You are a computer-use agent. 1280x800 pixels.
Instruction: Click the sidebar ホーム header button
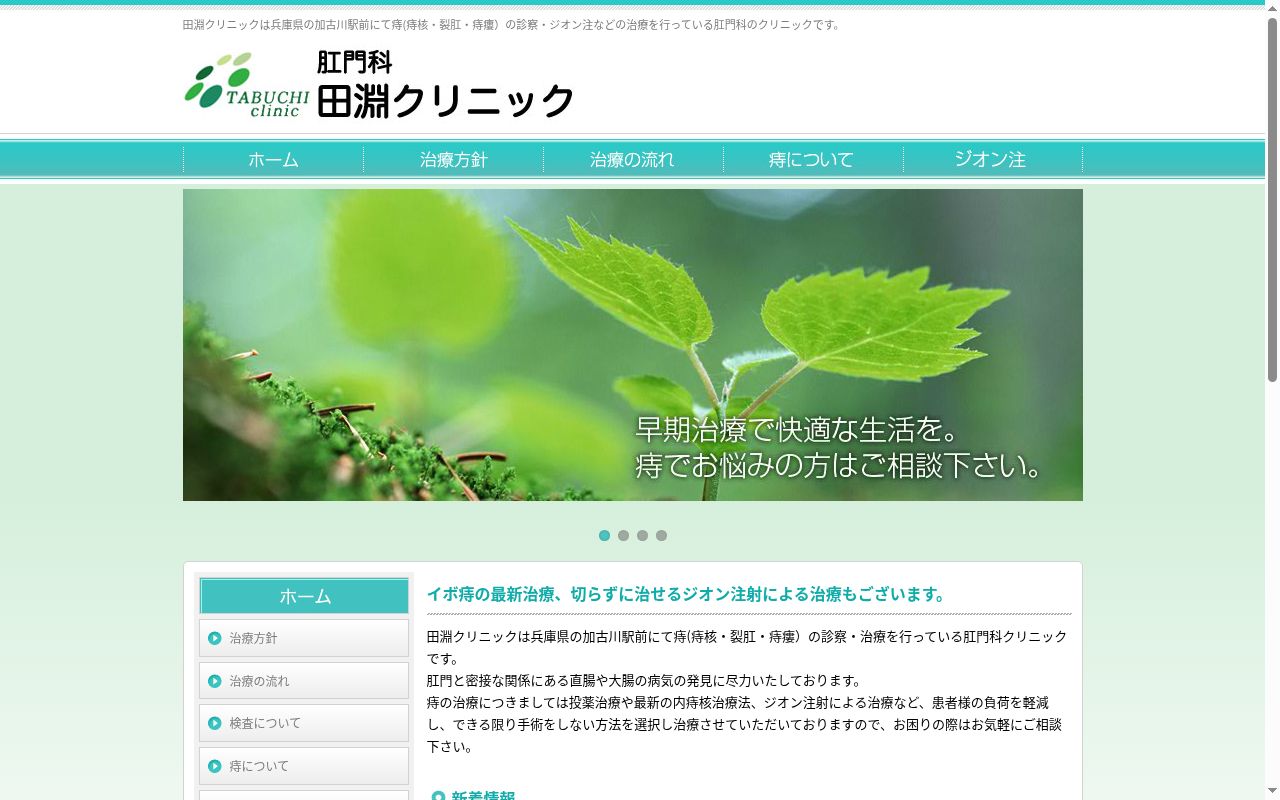[304, 596]
